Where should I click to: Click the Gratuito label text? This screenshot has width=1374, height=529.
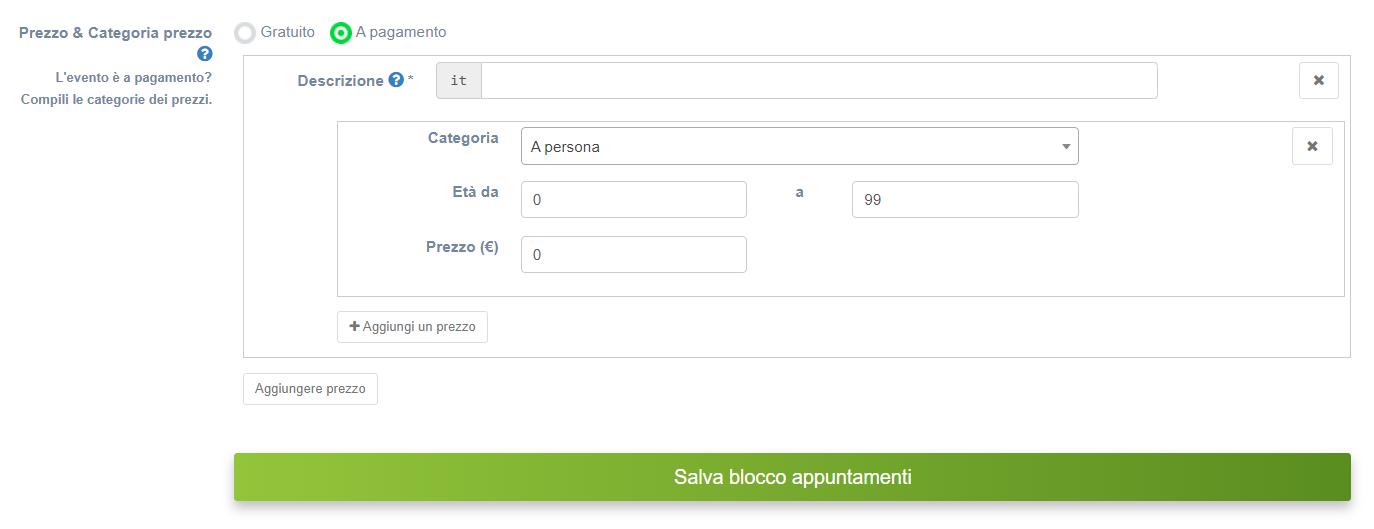point(287,32)
